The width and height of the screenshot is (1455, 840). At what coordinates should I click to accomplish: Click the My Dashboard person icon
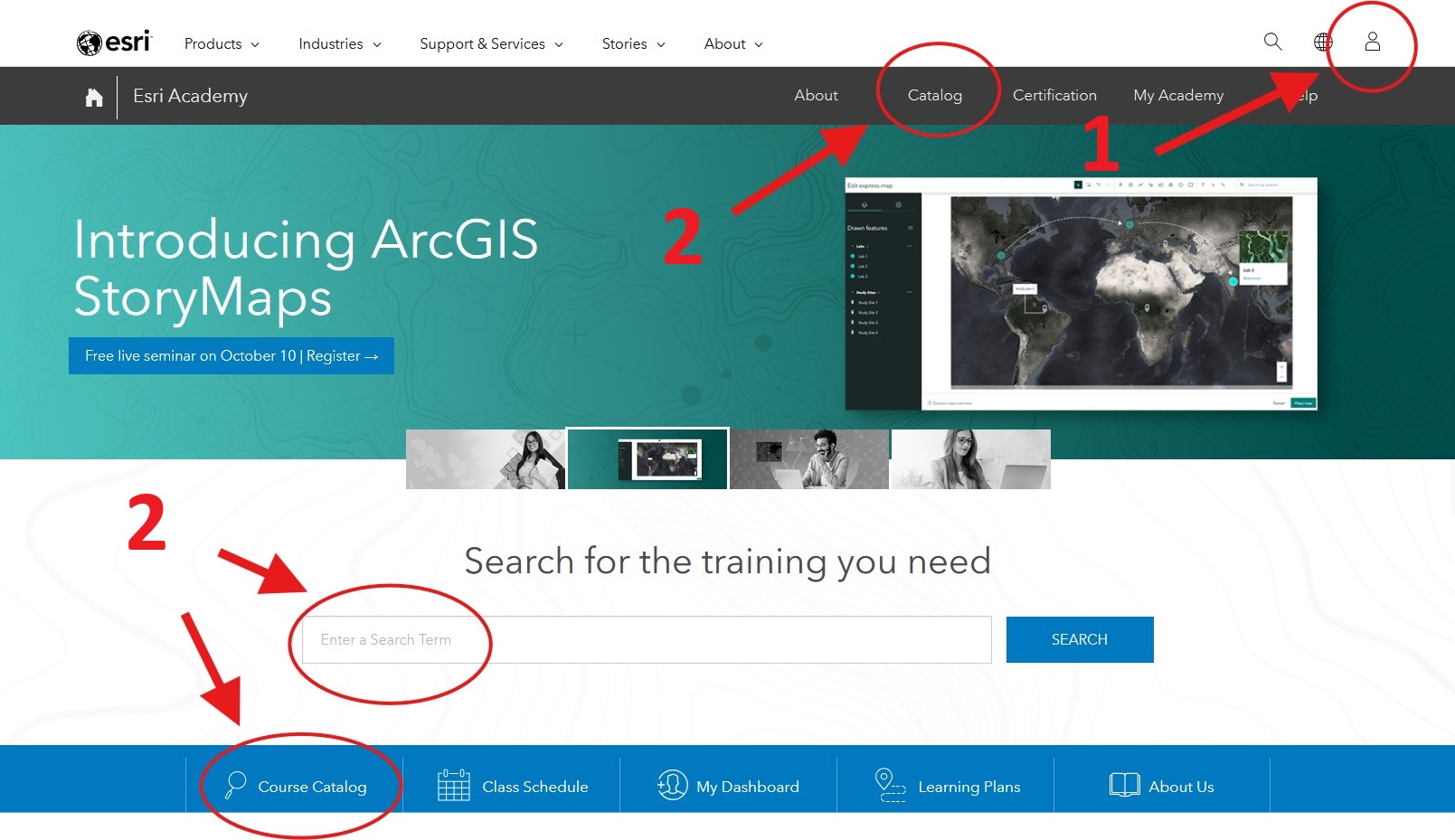[672, 784]
